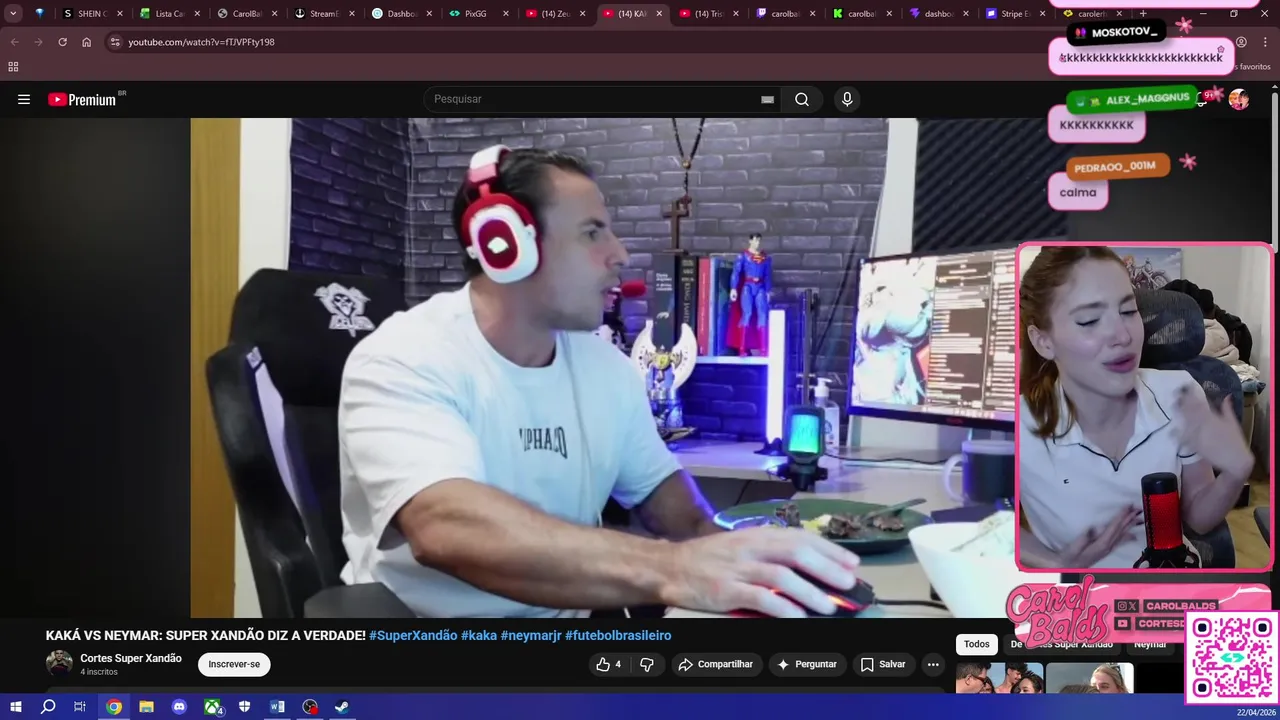Open Steam from the taskbar
1280x720 pixels.
click(342, 707)
